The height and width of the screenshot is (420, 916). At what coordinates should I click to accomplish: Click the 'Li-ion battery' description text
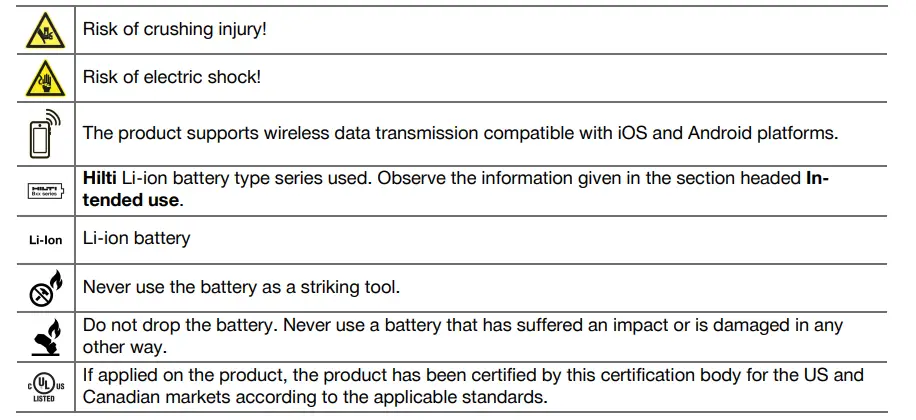[x=136, y=239]
